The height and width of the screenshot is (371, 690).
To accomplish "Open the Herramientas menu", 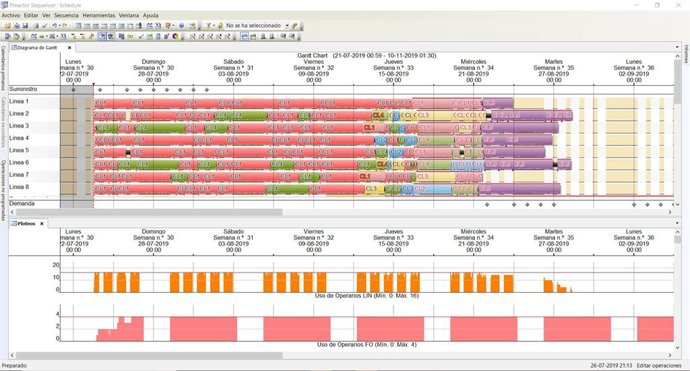I will tap(99, 15).
